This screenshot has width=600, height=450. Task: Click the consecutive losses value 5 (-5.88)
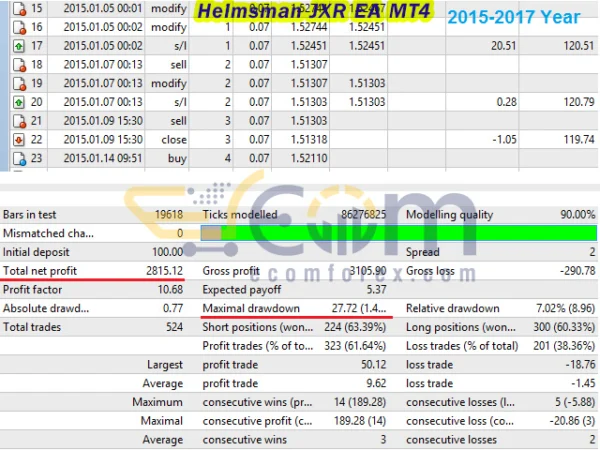coord(575,402)
